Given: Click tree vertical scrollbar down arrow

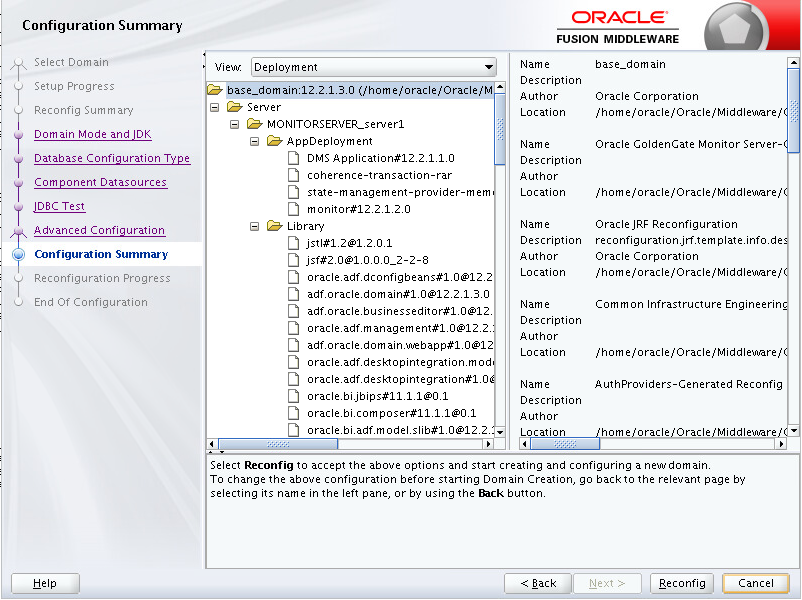Looking at the screenshot, I should tap(500, 432).
